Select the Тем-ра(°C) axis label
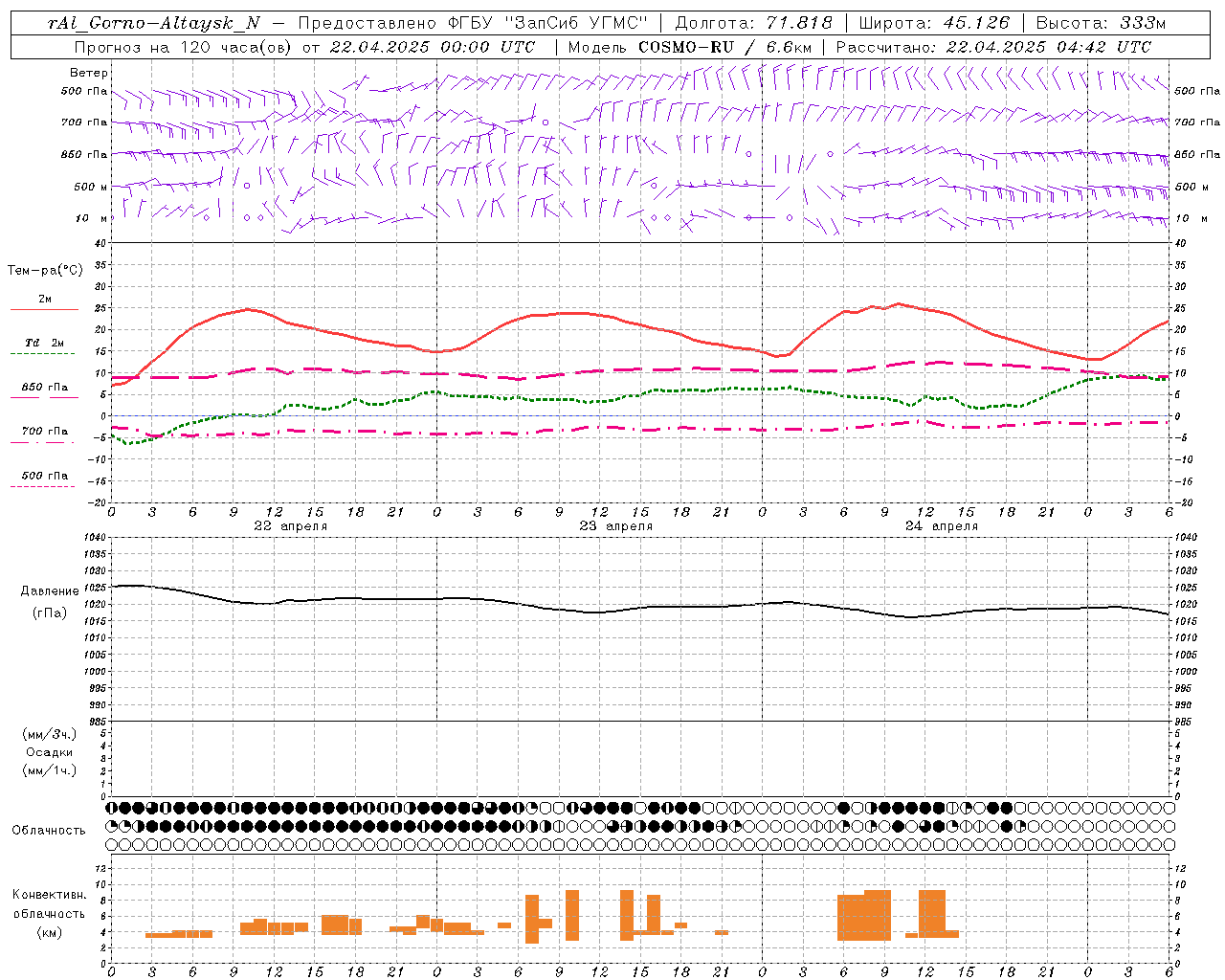Viewport: 1225px width, 980px height. tap(45, 270)
